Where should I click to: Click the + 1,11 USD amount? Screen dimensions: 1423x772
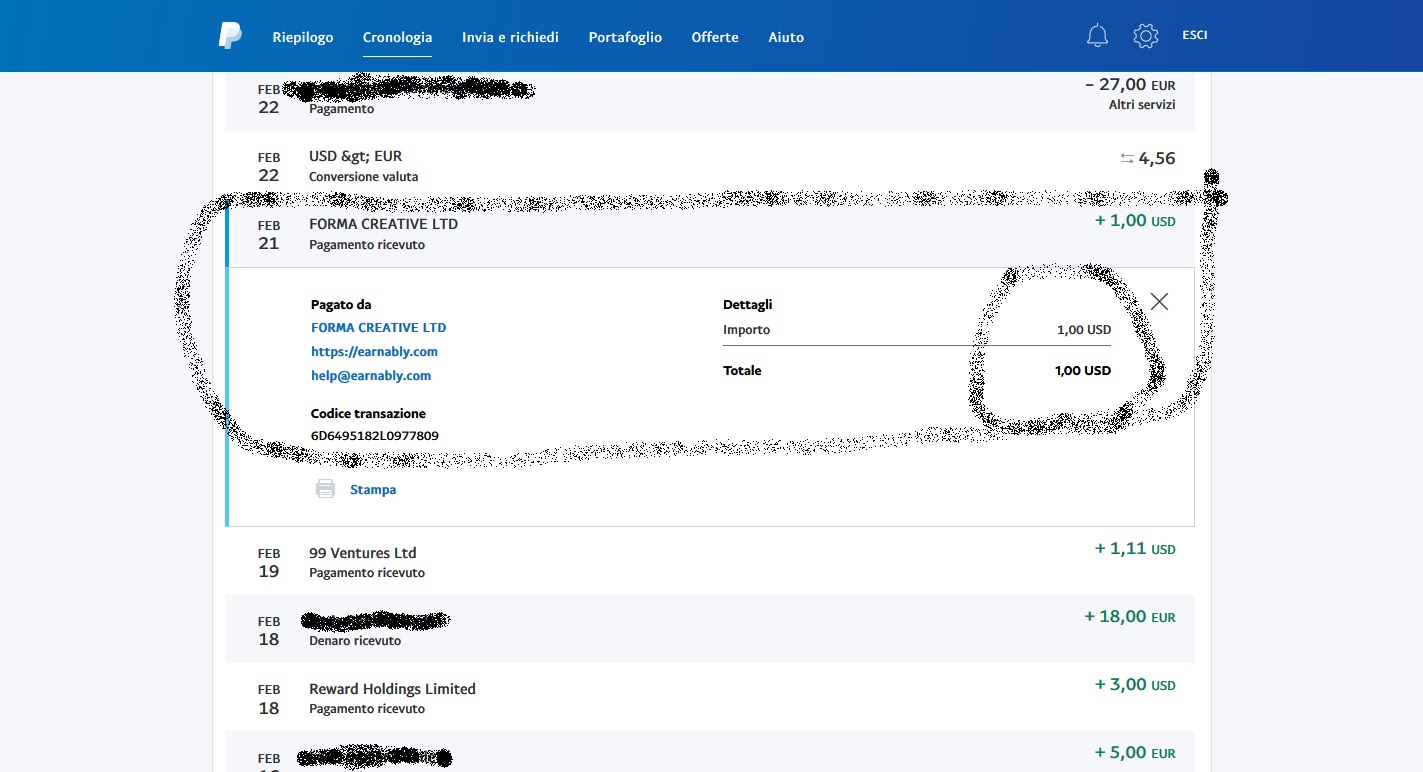[x=1135, y=549]
